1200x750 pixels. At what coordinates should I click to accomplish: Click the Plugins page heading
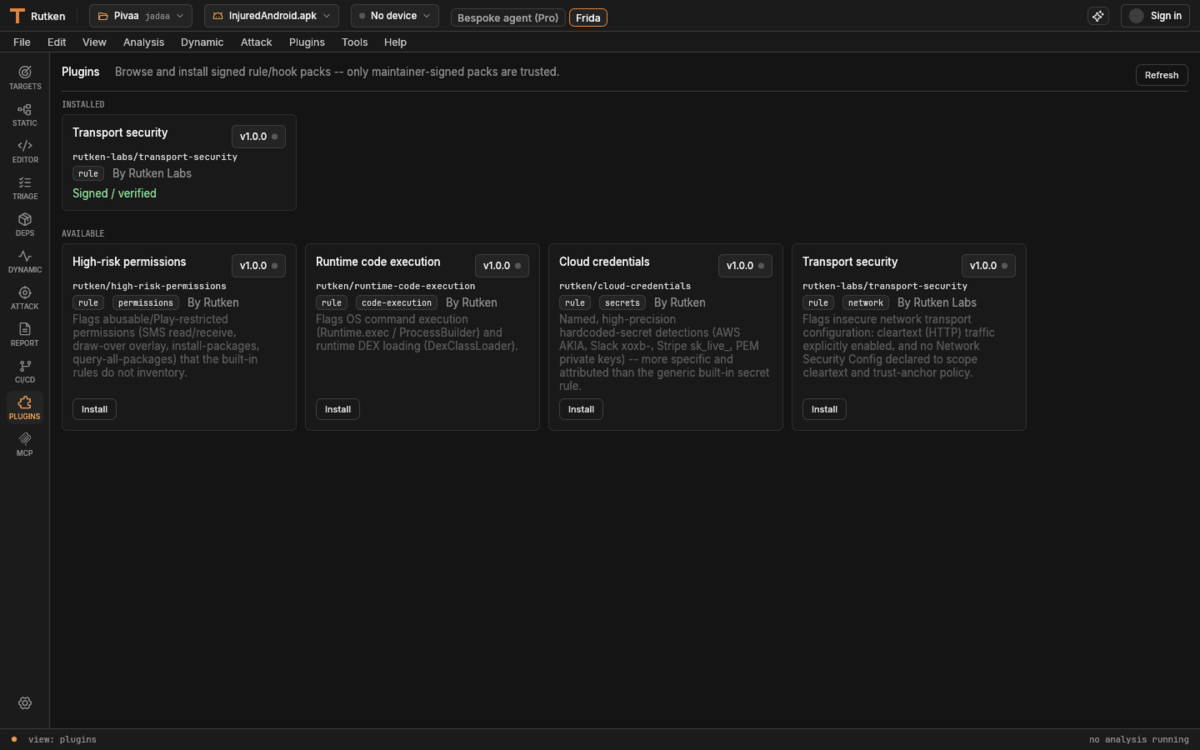coord(81,72)
